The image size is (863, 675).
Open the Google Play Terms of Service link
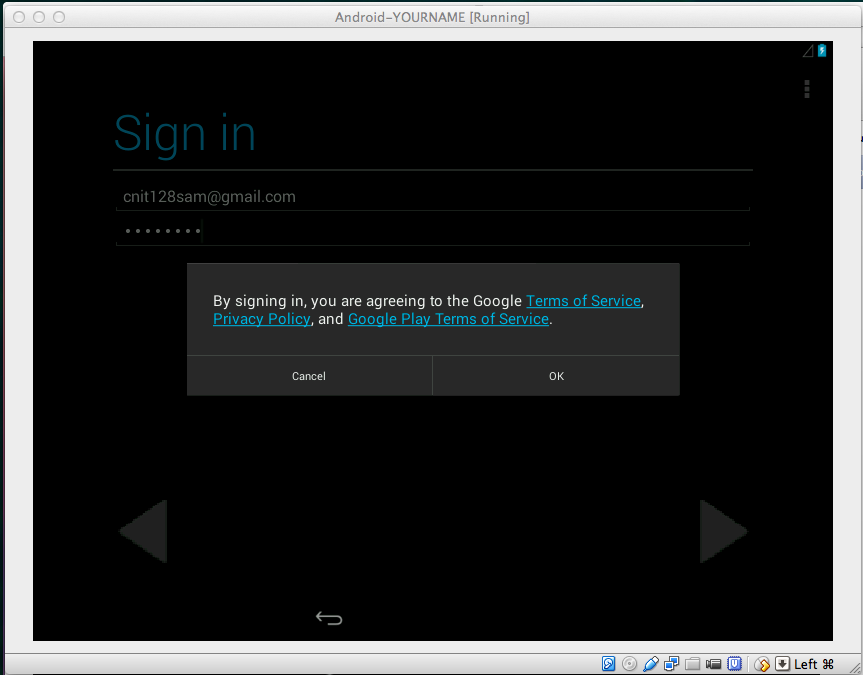pos(449,319)
